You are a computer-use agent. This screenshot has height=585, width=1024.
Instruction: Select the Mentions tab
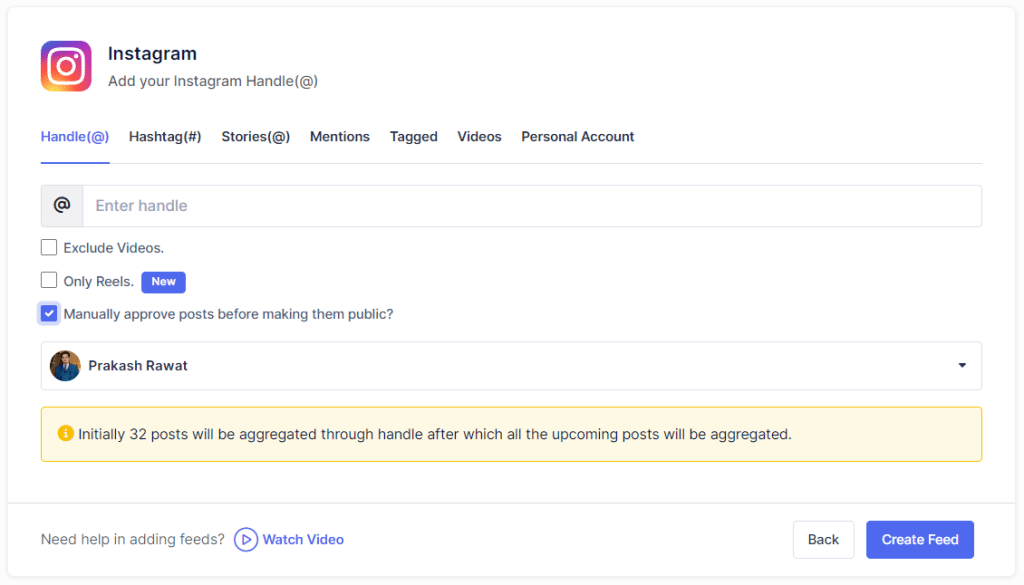pos(340,137)
